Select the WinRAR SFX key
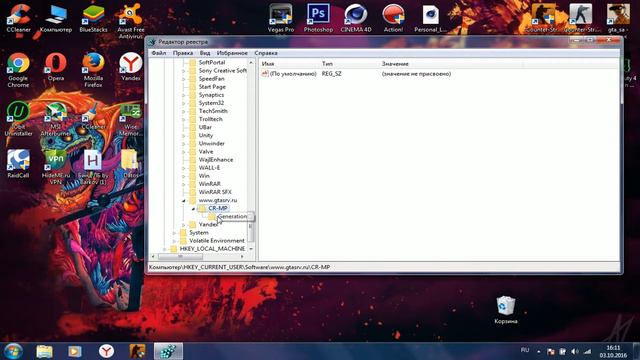The width and height of the screenshot is (640, 360). click(x=215, y=192)
